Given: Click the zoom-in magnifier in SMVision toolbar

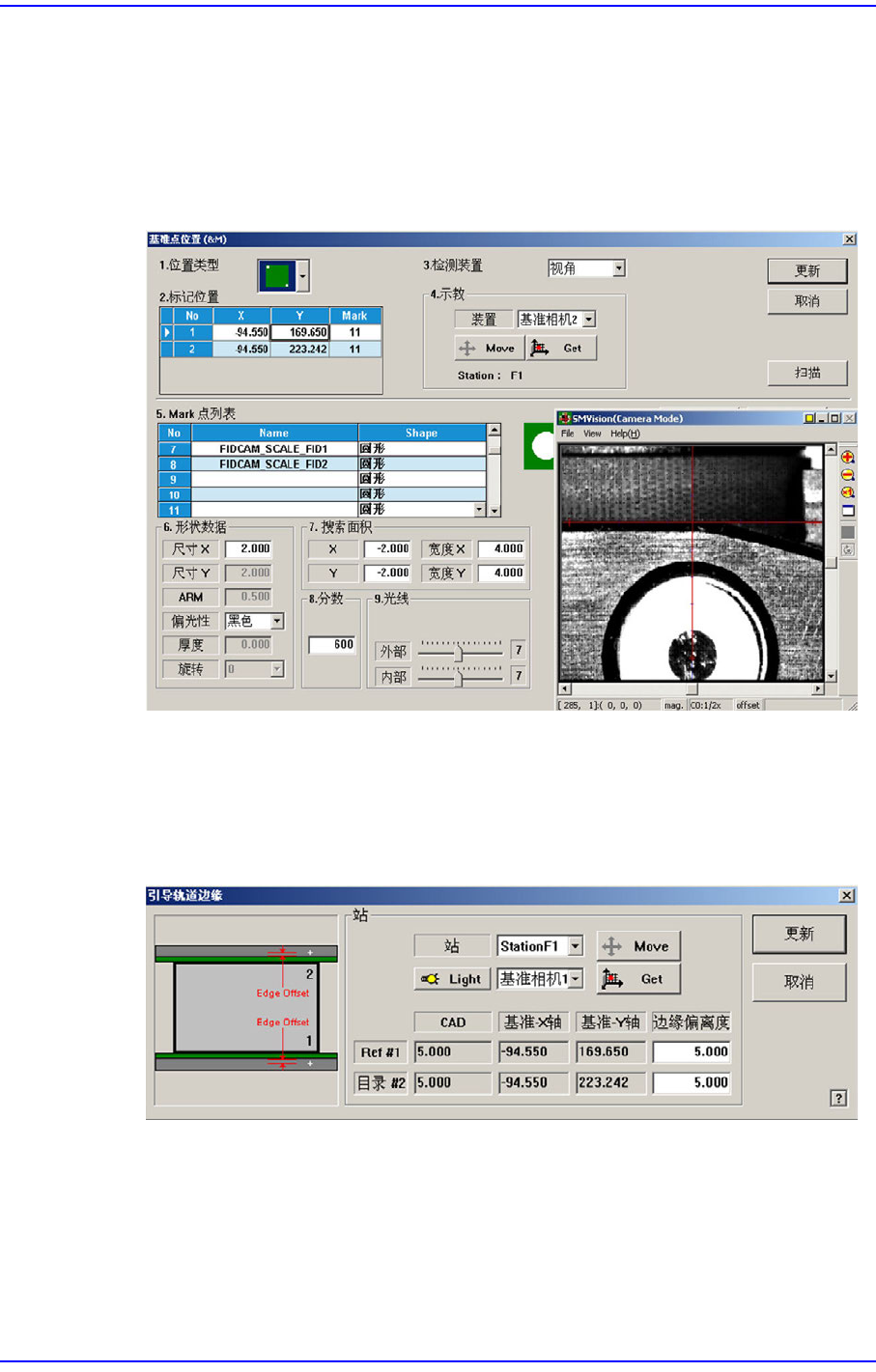Looking at the screenshot, I should [x=848, y=458].
